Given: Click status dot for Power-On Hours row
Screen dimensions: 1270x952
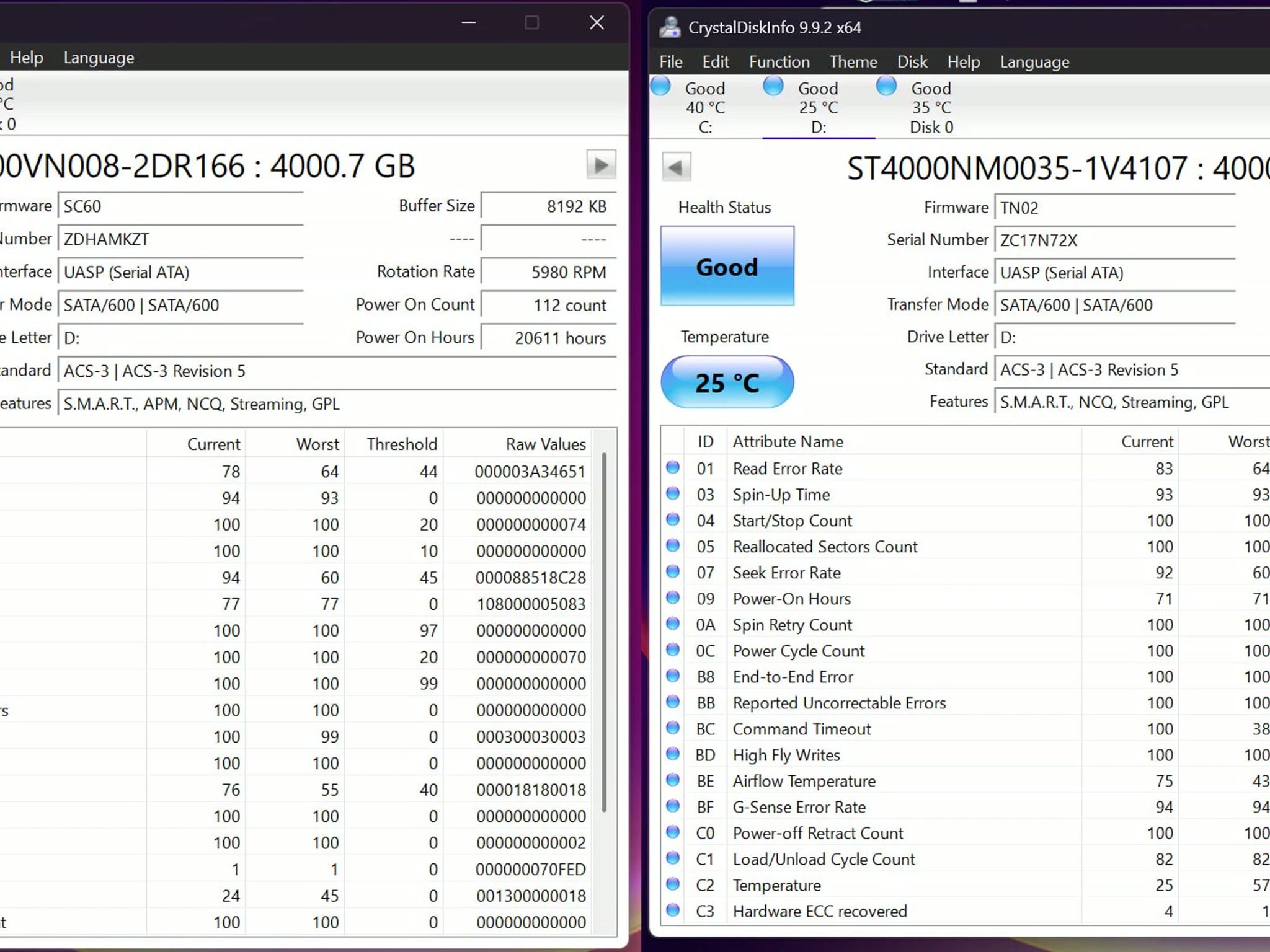Looking at the screenshot, I should [673, 597].
